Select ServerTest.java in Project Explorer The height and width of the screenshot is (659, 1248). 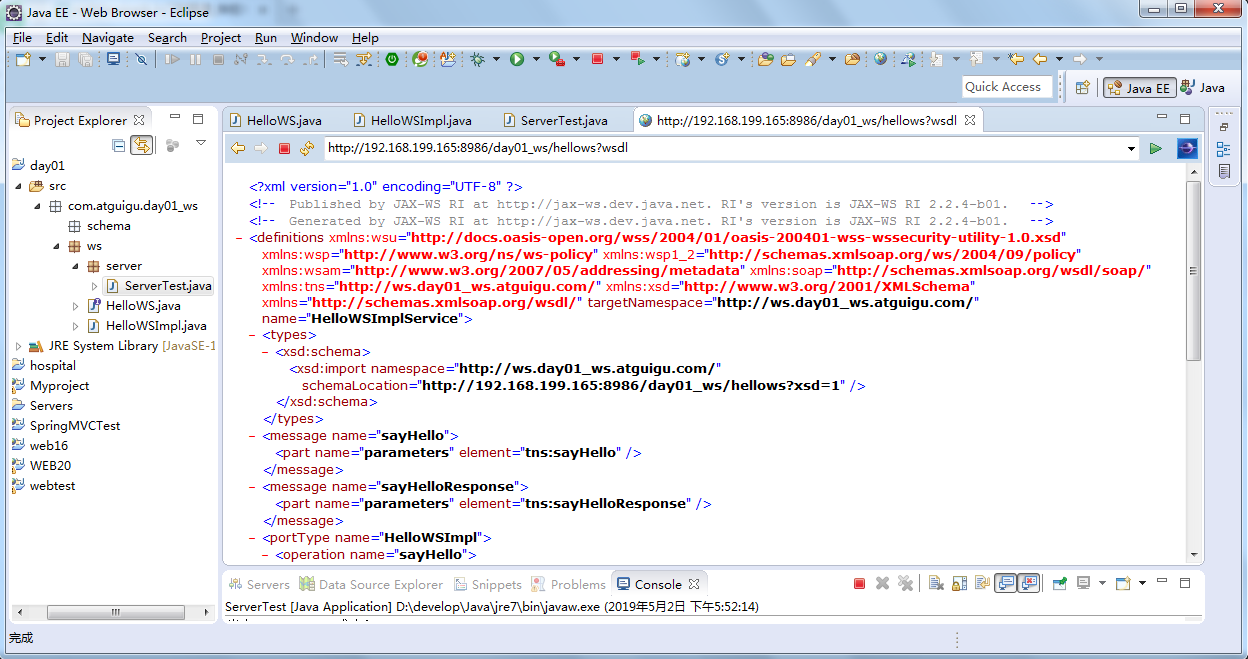(x=158, y=286)
